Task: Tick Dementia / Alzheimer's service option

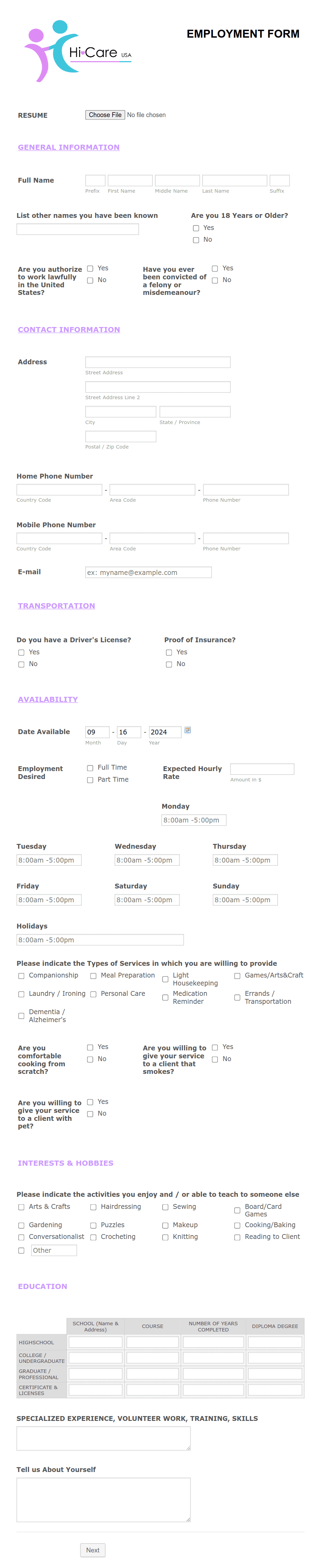Action: pos(21,1016)
